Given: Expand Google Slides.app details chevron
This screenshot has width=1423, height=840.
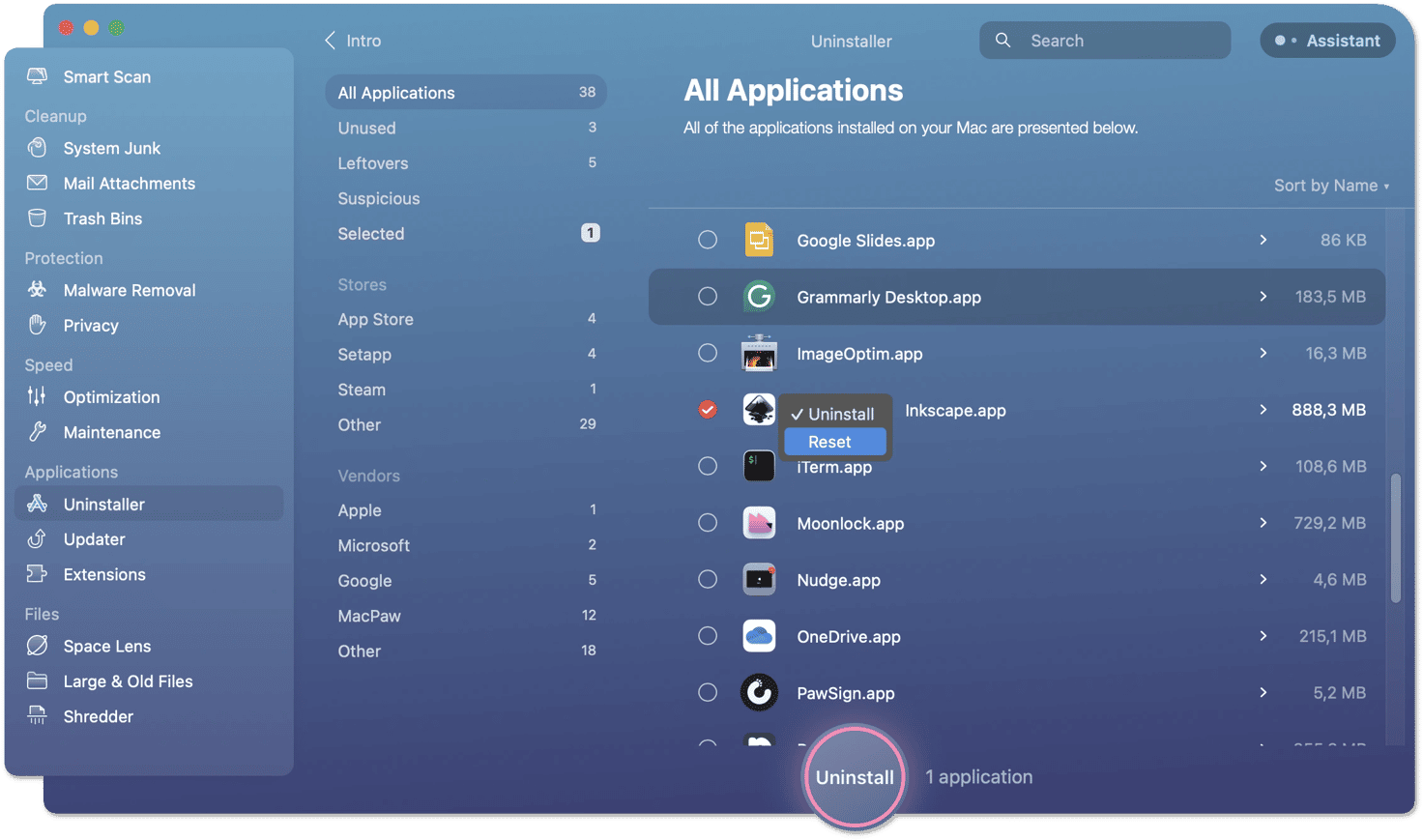Looking at the screenshot, I should coord(1263,240).
